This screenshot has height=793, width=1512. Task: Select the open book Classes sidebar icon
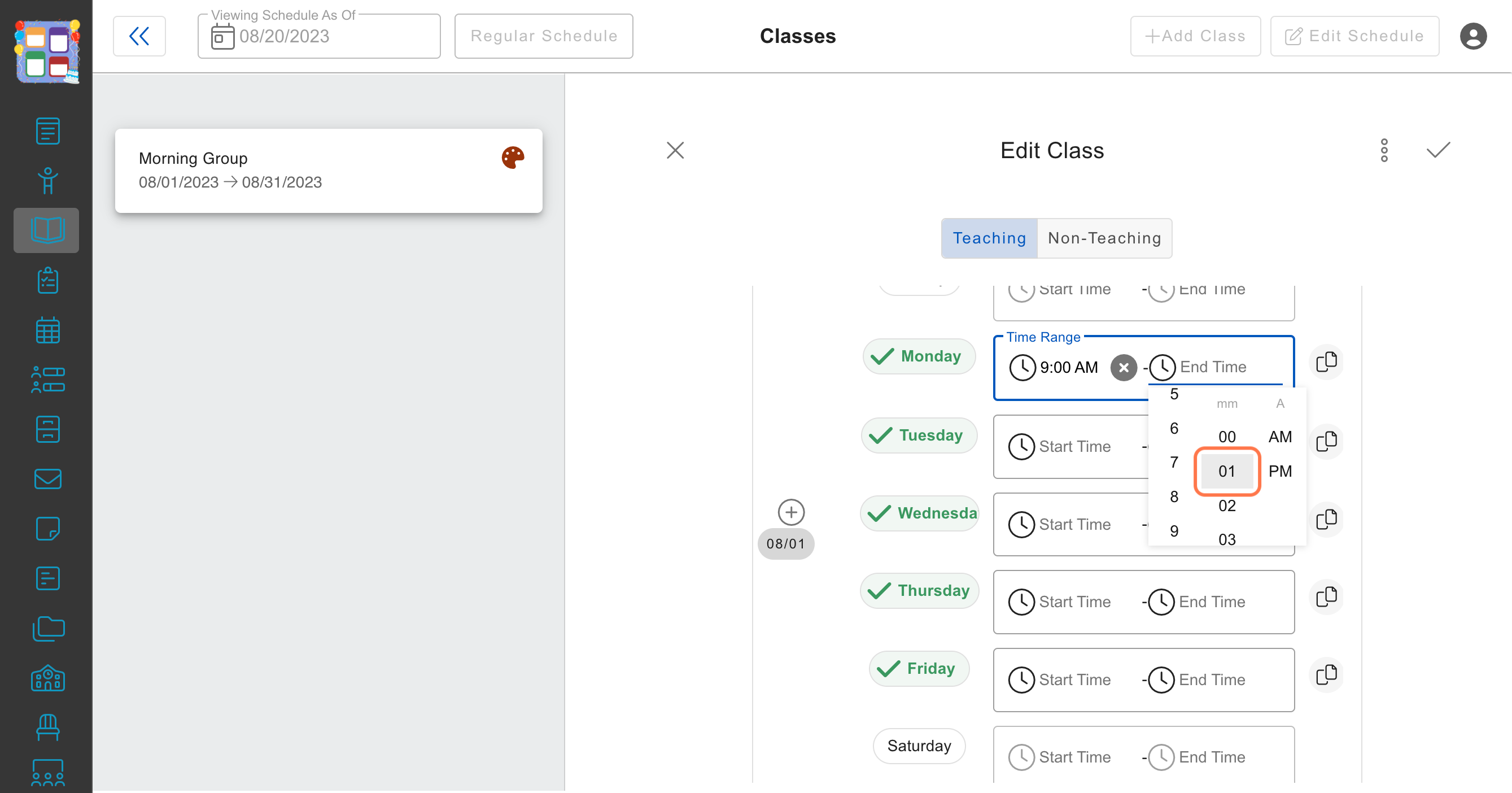click(46, 230)
